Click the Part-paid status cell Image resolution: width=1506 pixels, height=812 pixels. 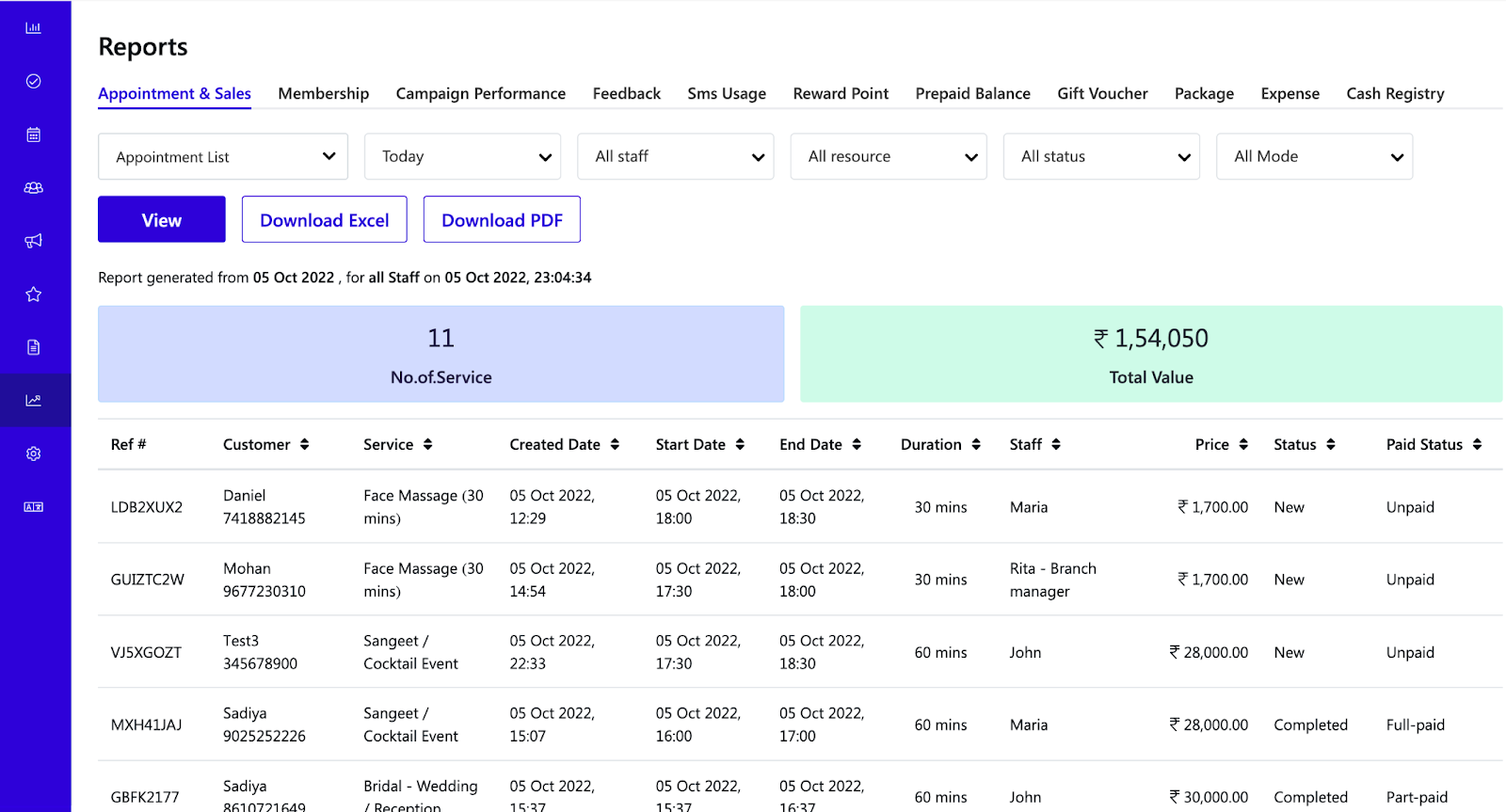1417,797
